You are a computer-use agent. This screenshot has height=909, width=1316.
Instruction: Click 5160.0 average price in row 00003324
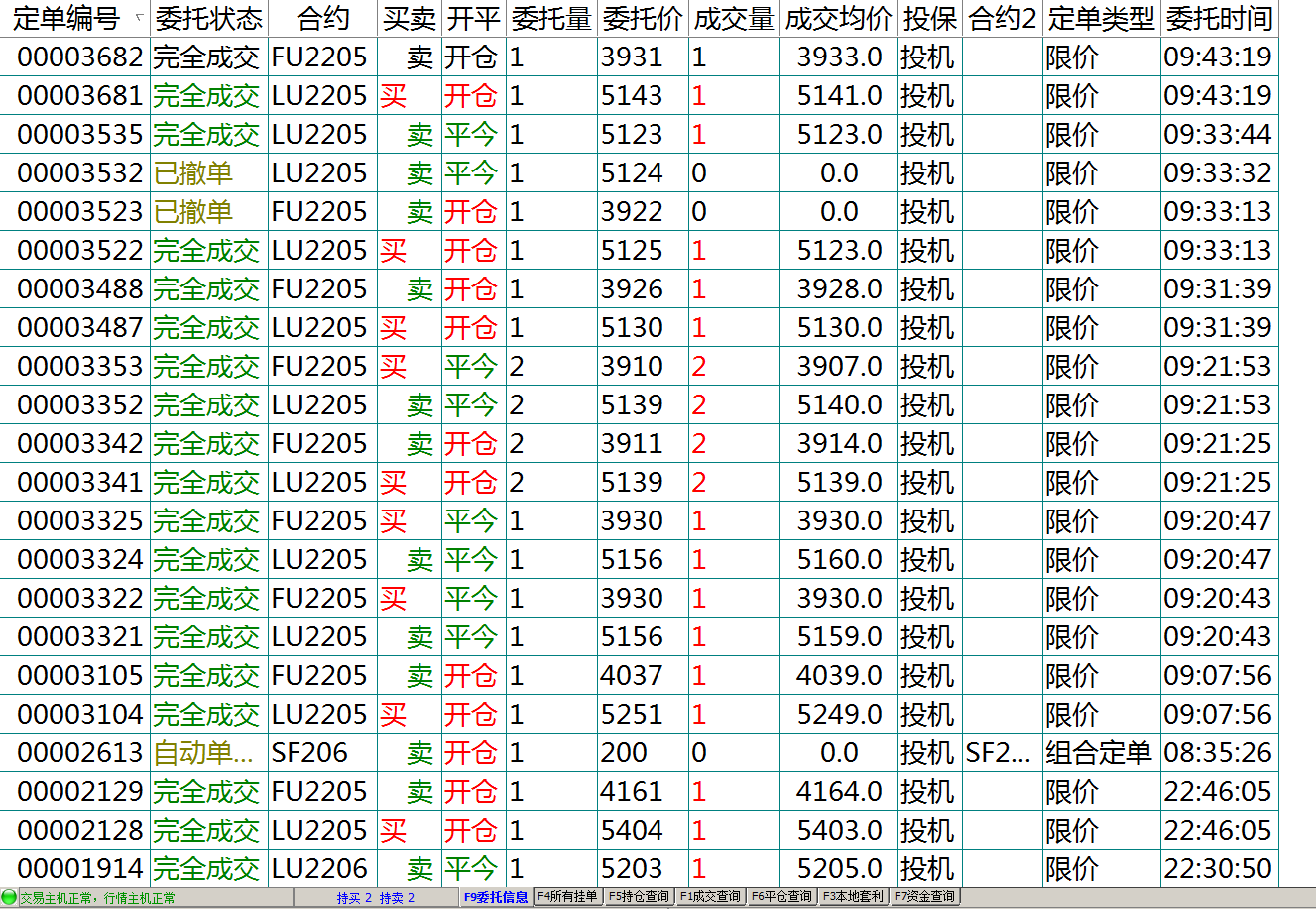(839, 560)
